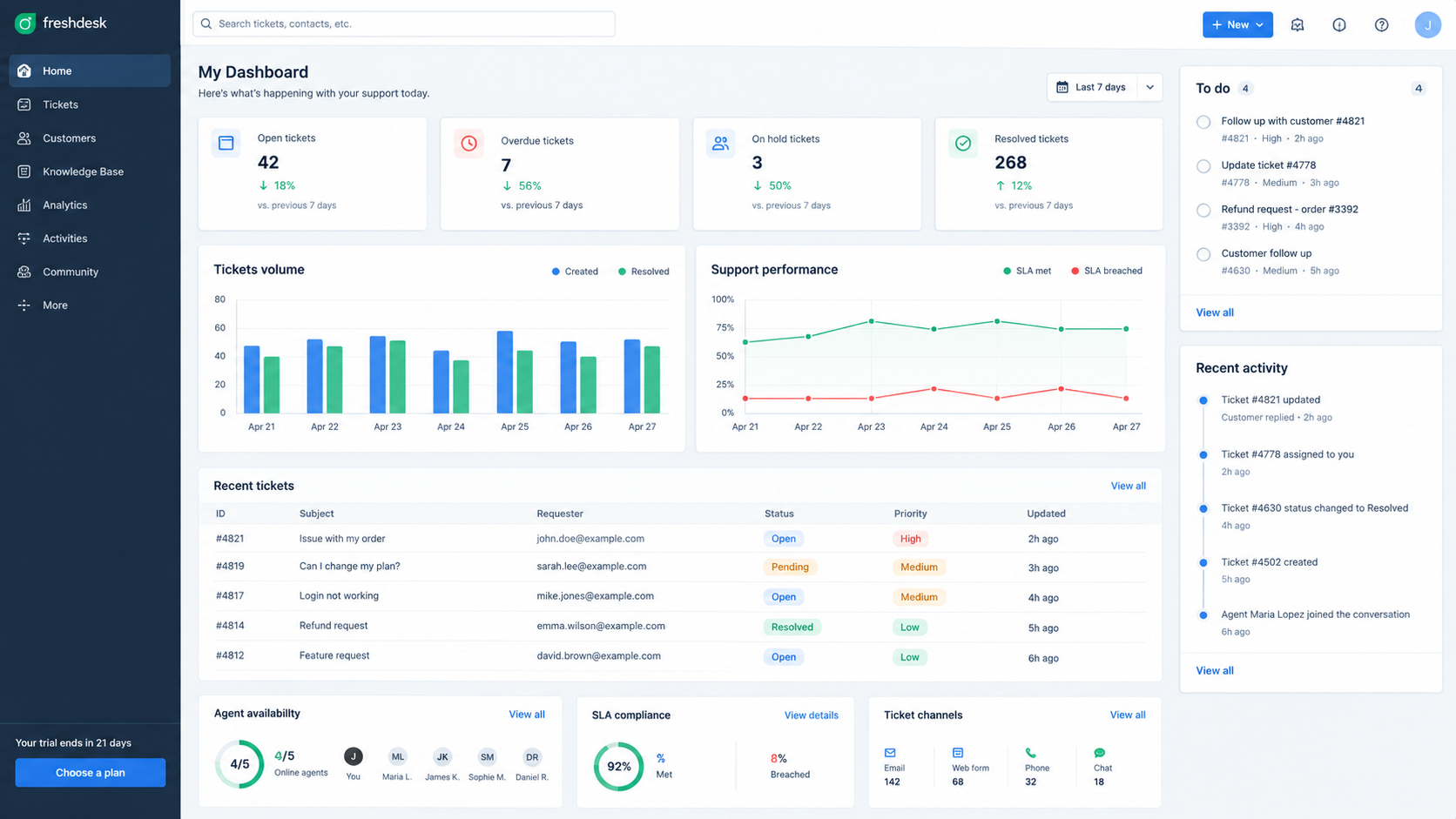
Task: Click the Open tickets card icon
Action: pyautogui.click(x=226, y=143)
